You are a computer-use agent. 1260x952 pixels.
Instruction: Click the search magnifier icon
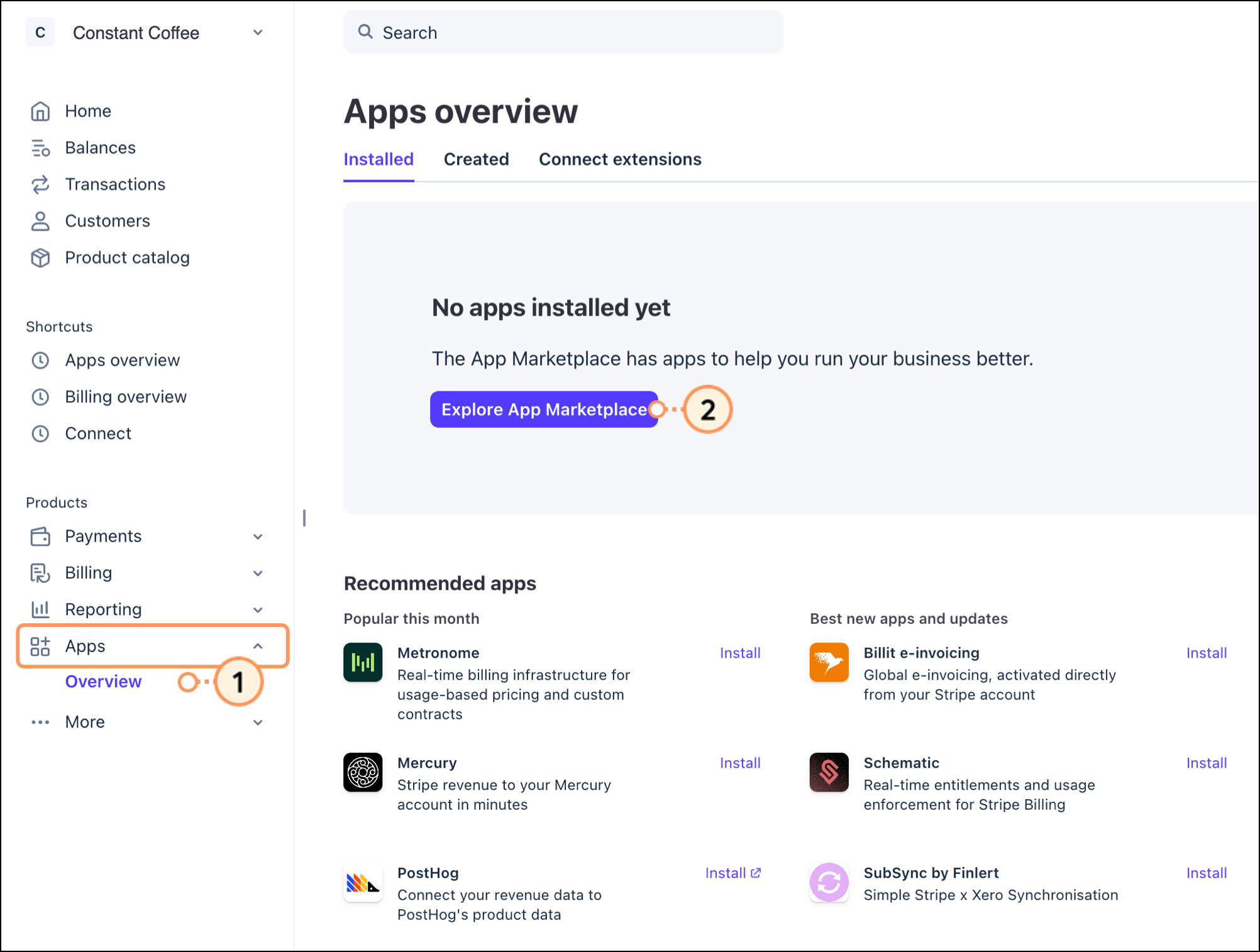(x=365, y=31)
